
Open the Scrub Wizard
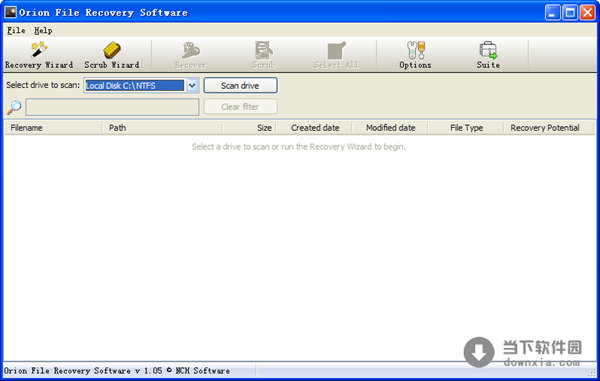(112, 55)
